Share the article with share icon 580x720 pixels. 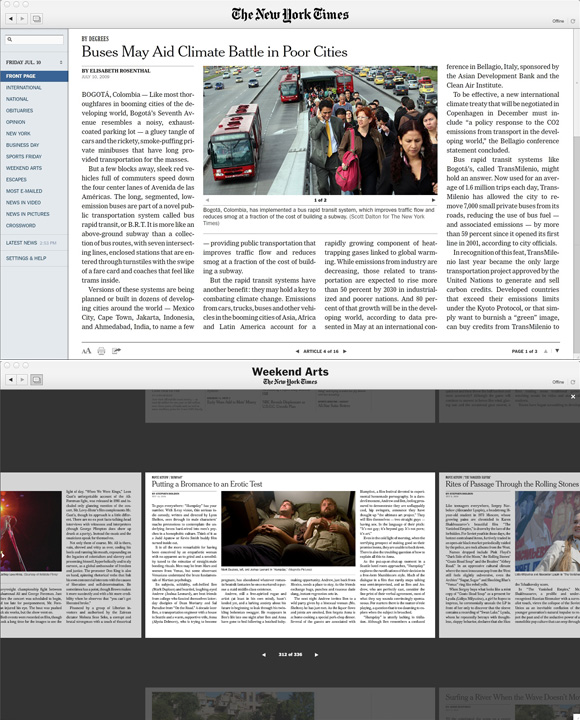116,351
